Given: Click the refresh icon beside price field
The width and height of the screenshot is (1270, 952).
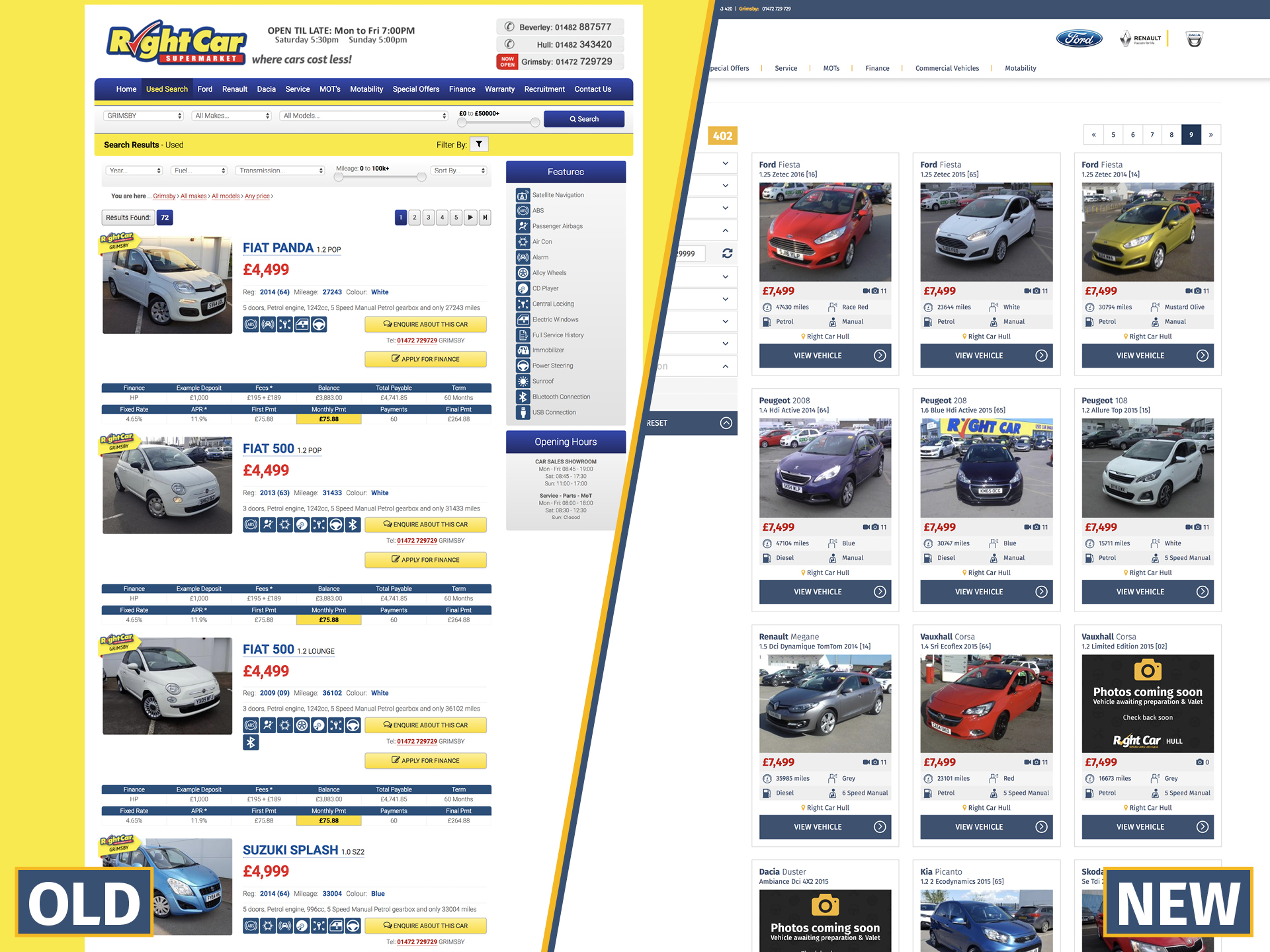Looking at the screenshot, I should tap(727, 253).
